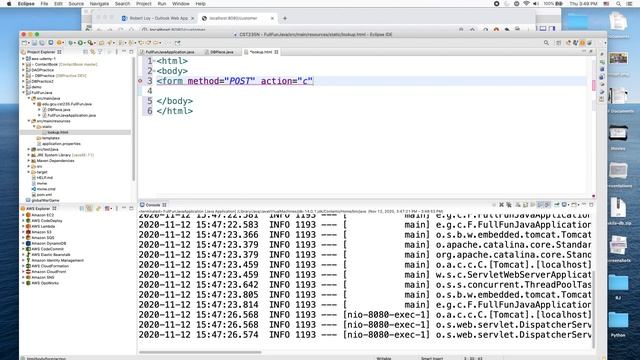Image resolution: width=640 pixels, height=360 pixels.
Task: Click the Debug bug icon in toolbar
Action: tap(70, 42)
